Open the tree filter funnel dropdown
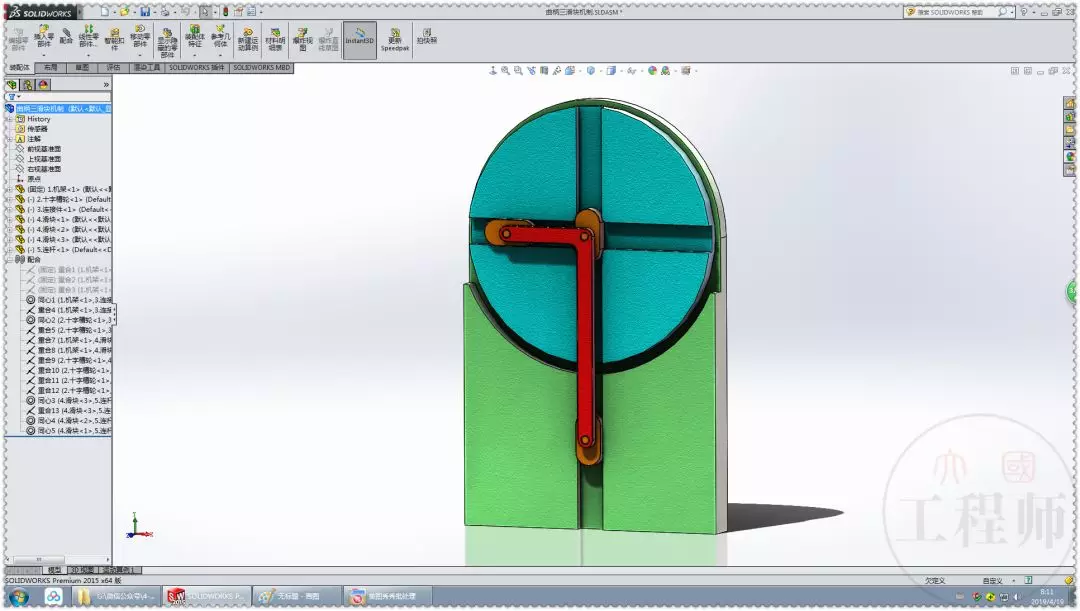 click(x=13, y=97)
